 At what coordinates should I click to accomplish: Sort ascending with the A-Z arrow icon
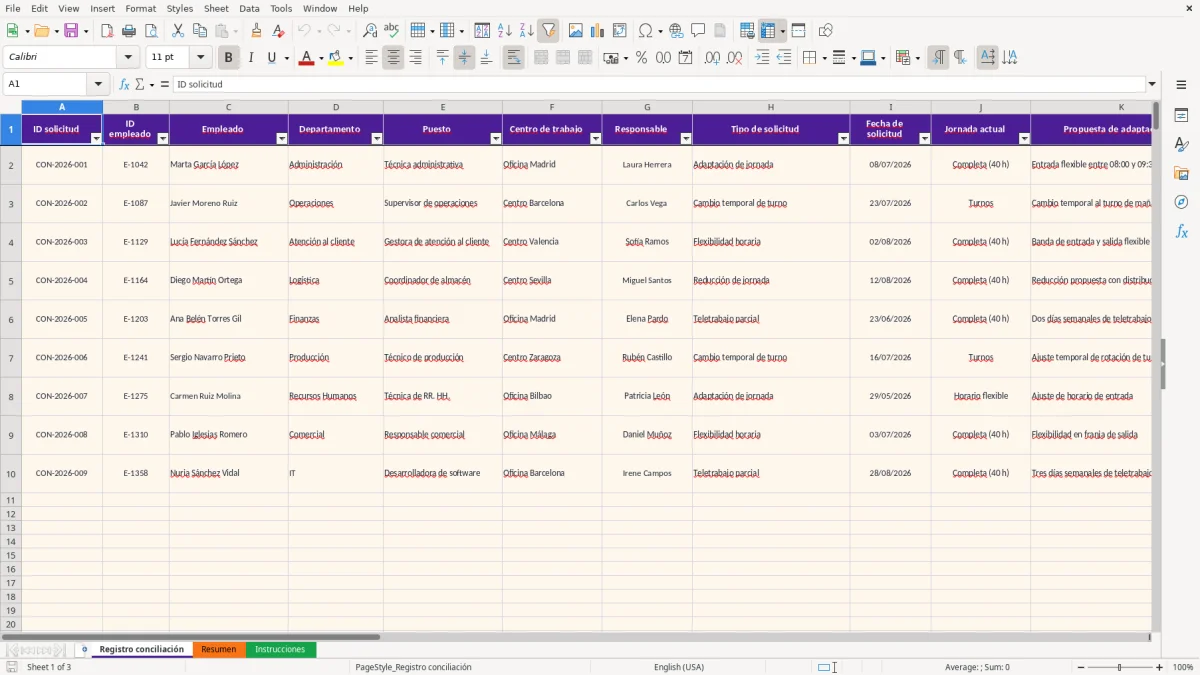coord(504,31)
